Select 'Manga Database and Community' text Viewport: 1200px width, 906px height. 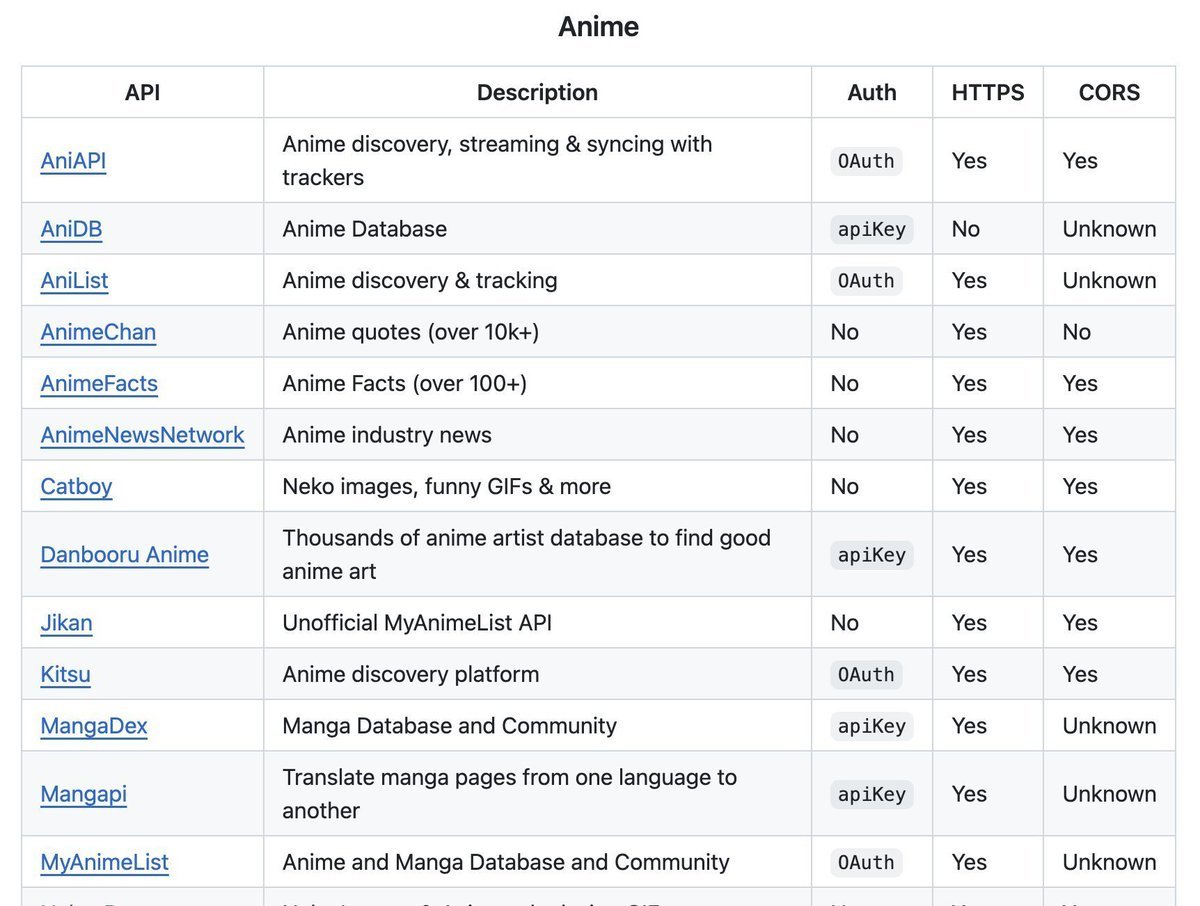pos(449,726)
